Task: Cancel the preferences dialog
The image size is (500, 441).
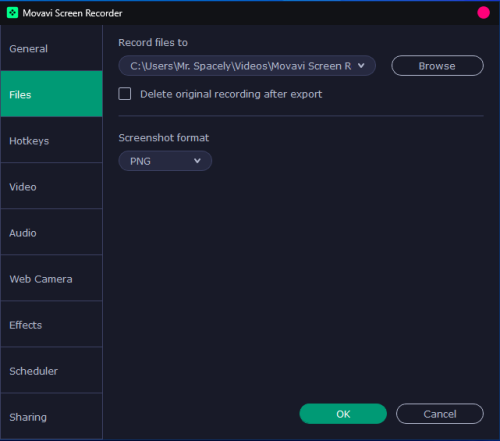Action: 440,414
